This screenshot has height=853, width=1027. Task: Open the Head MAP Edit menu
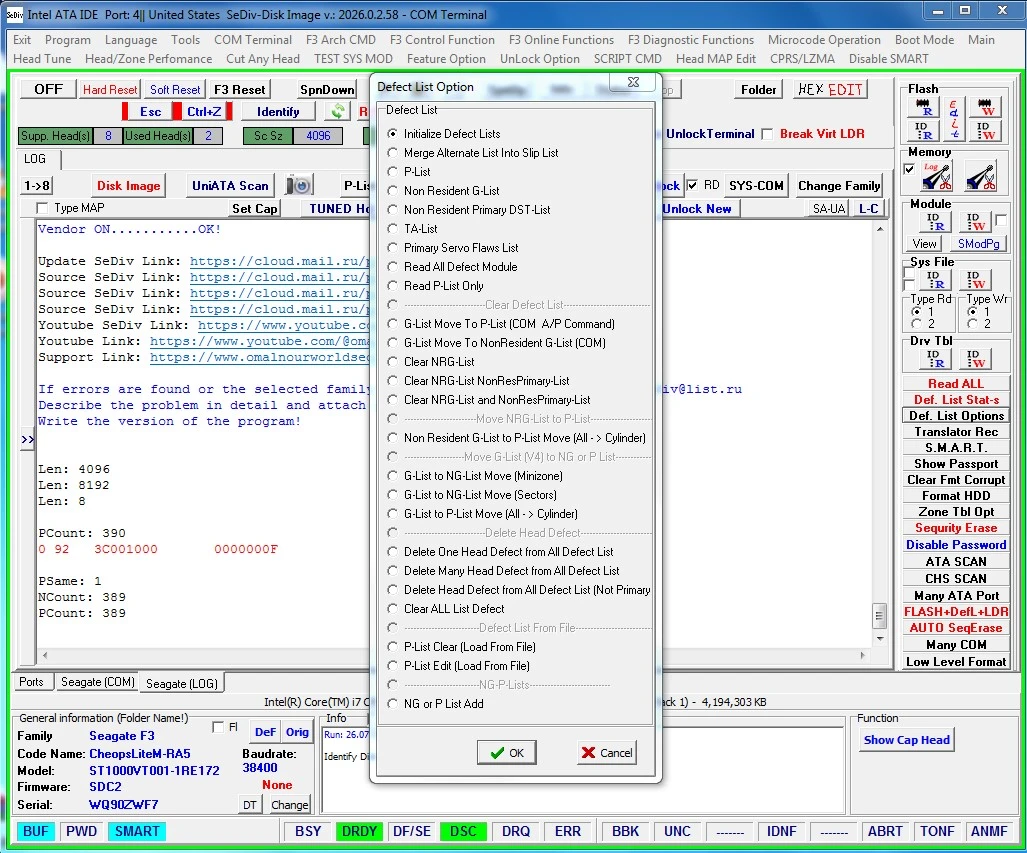[716, 59]
